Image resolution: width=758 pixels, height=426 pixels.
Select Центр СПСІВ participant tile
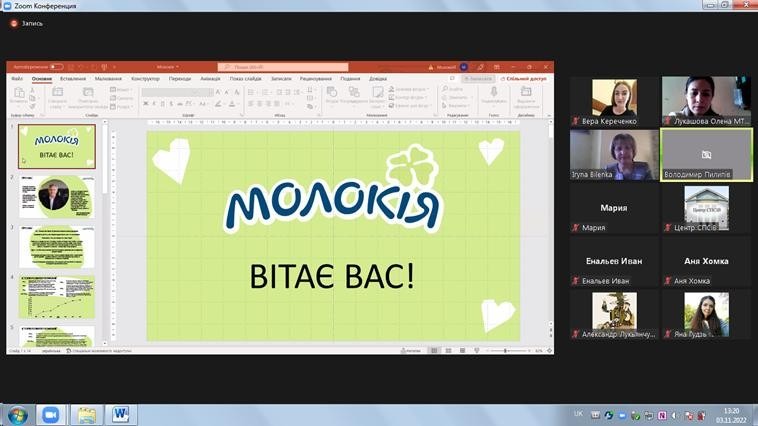(706, 208)
